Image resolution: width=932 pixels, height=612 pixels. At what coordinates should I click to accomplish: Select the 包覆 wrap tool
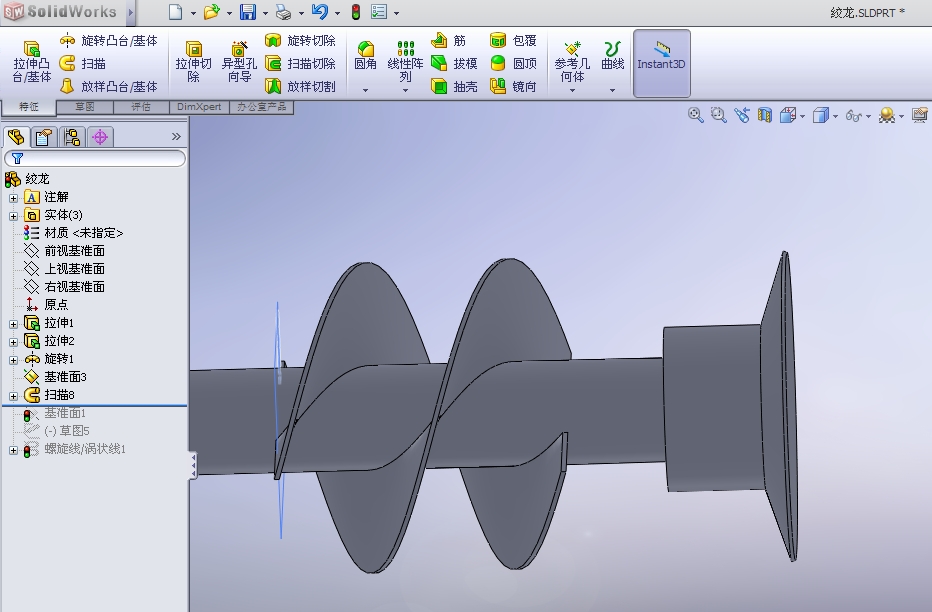coord(514,40)
